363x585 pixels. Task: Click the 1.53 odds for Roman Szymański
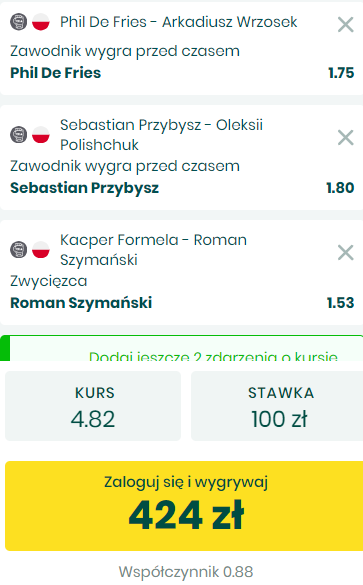pos(341,303)
